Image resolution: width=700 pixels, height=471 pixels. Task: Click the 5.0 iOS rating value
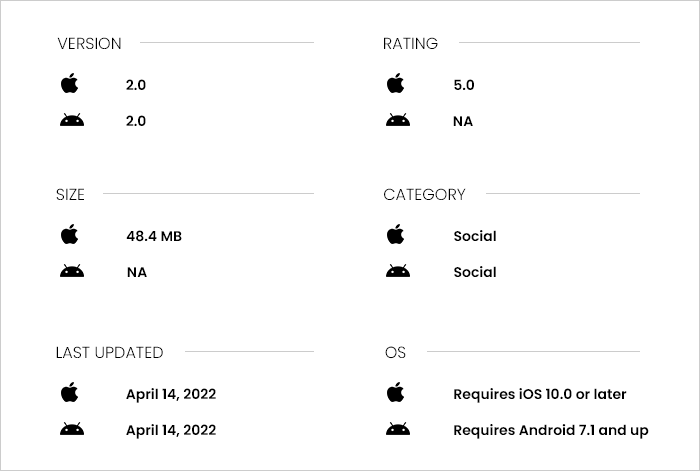[464, 85]
